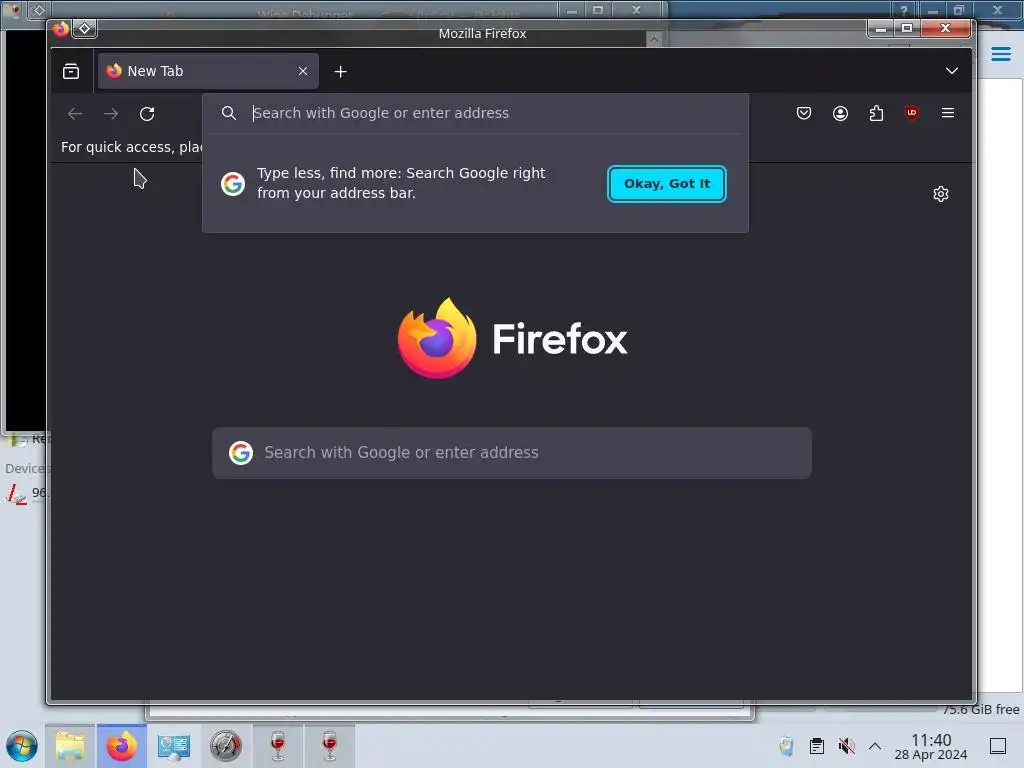Open Save to Pocket button
The height and width of the screenshot is (768, 1024).
(x=804, y=113)
